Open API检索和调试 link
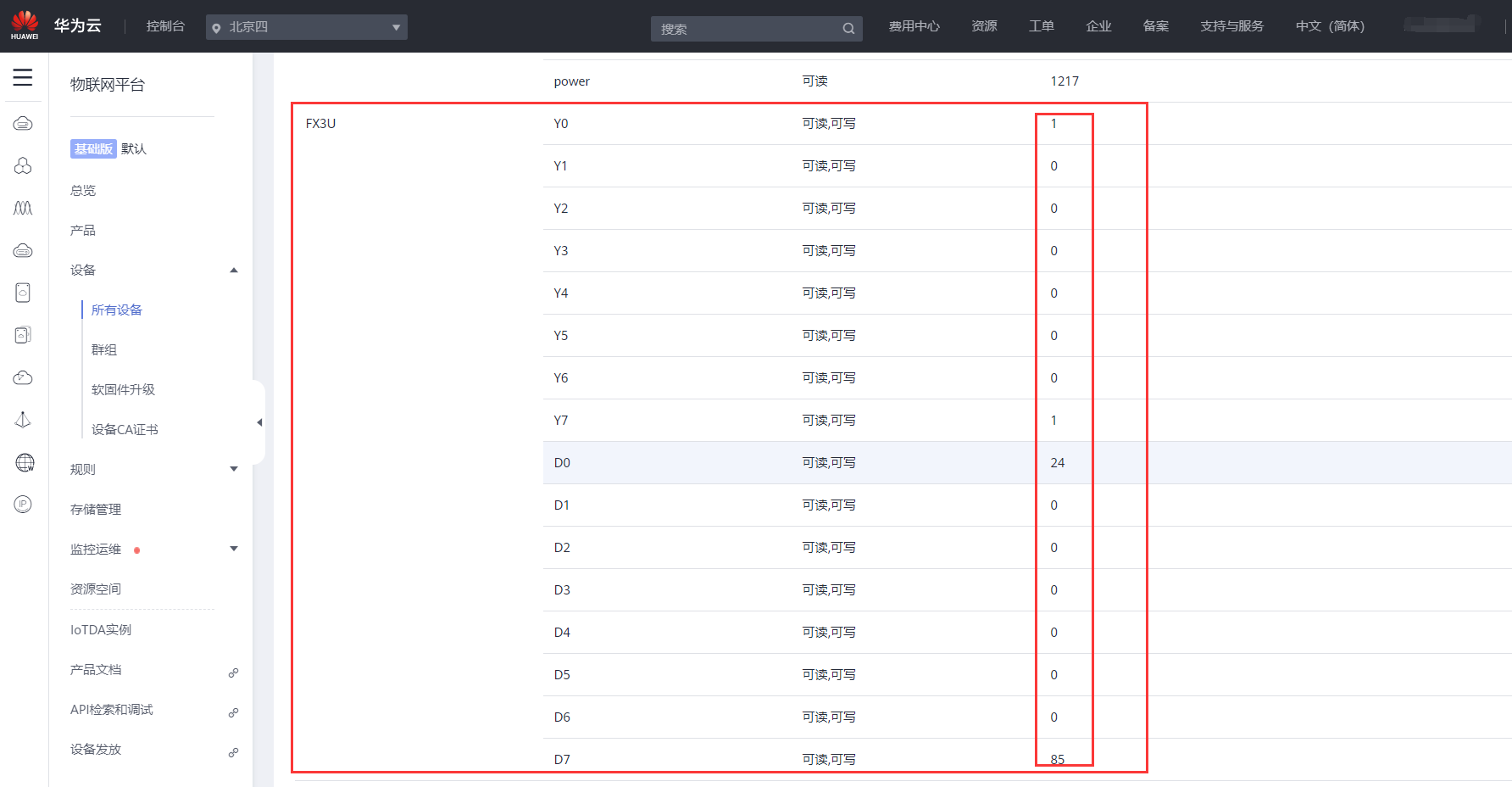The height and width of the screenshot is (787, 1512). pyautogui.click(x=112, y=710)
